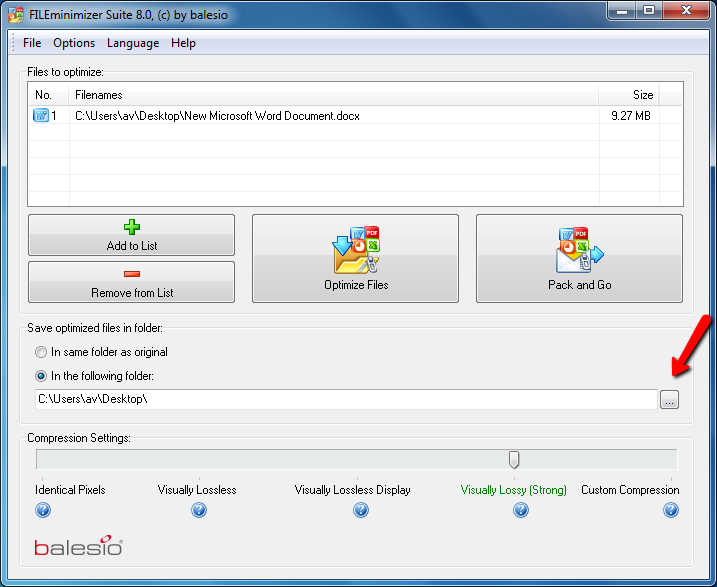This screenshot has width=717, height=587.
Task: Click the Custom Compression label
Action: [630, 490]
